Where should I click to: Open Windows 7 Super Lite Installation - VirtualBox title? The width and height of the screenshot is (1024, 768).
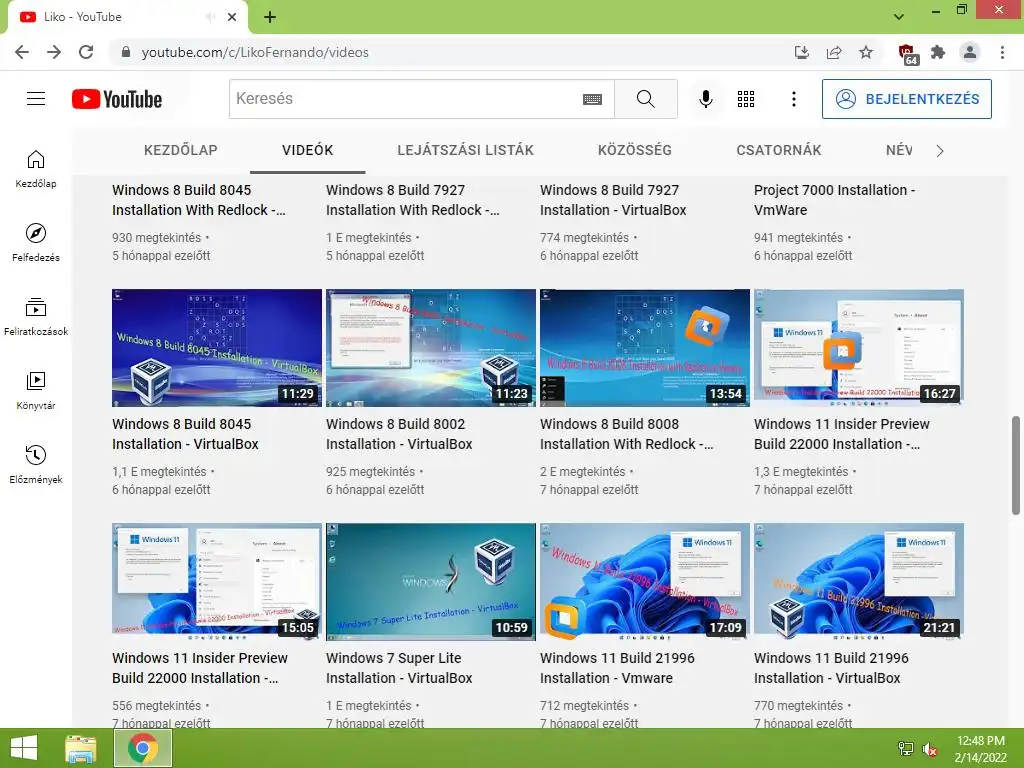point(399,667)
